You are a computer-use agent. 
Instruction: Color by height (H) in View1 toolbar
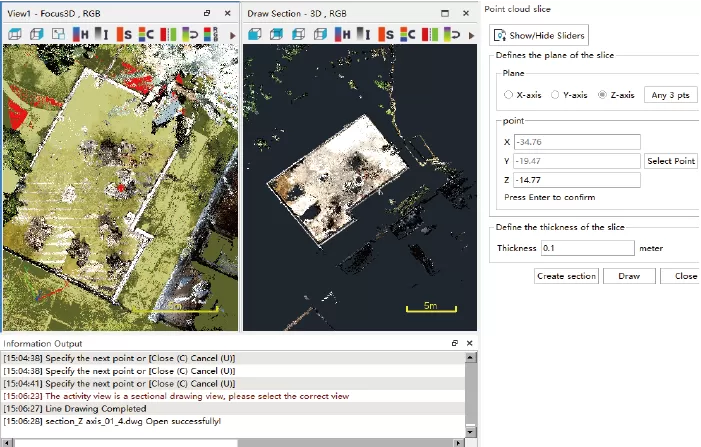point(80,34)
